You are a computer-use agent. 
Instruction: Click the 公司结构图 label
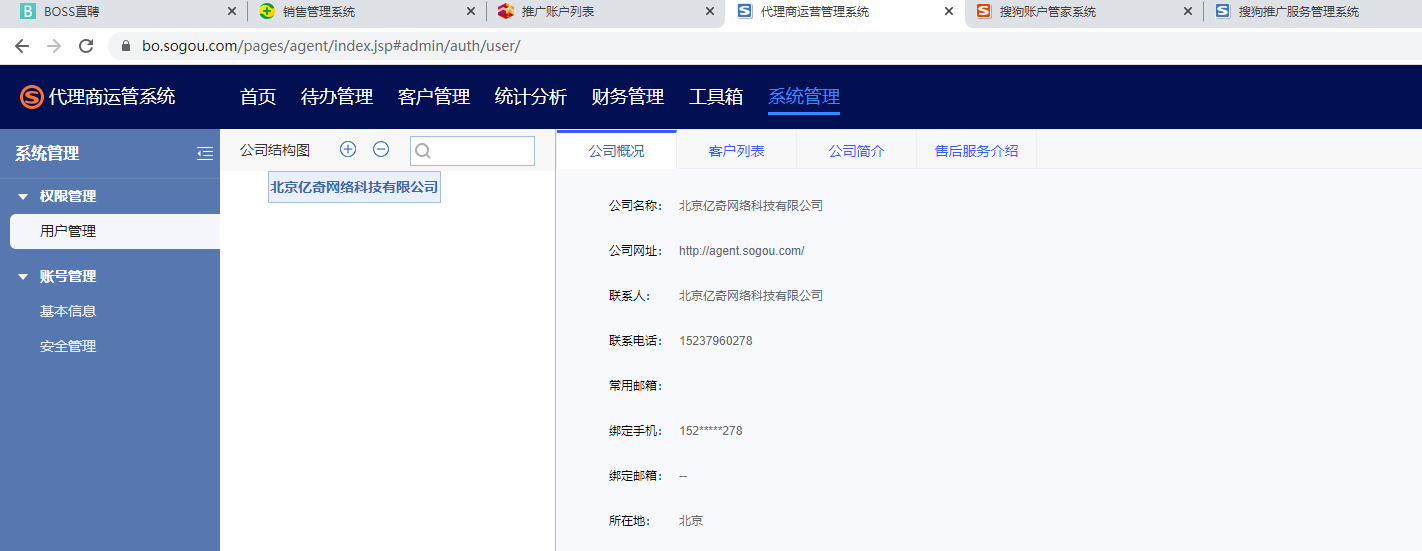coord(275,150)
